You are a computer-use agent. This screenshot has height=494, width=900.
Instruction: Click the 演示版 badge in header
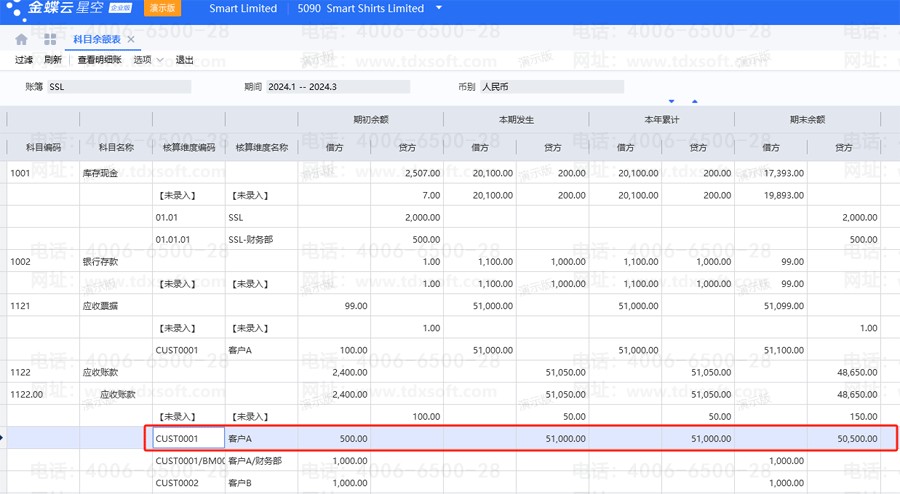tap(162, 9)
